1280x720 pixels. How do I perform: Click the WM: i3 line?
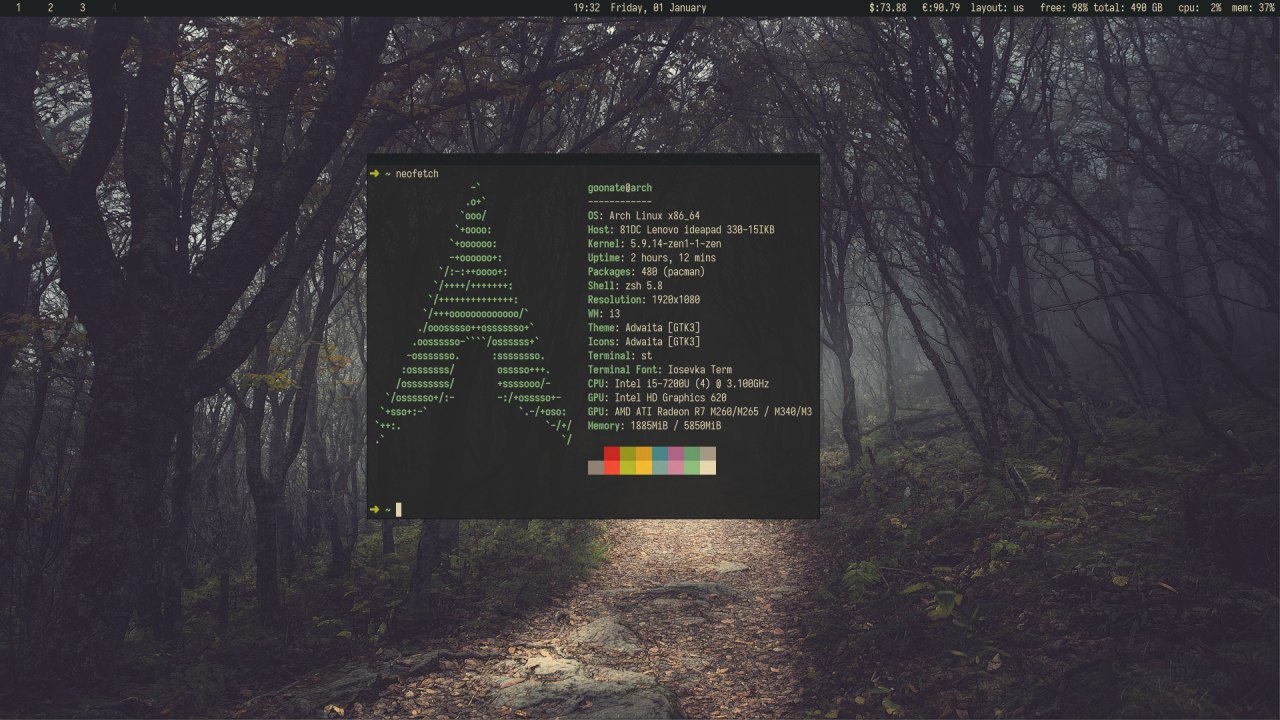(604, 314)
